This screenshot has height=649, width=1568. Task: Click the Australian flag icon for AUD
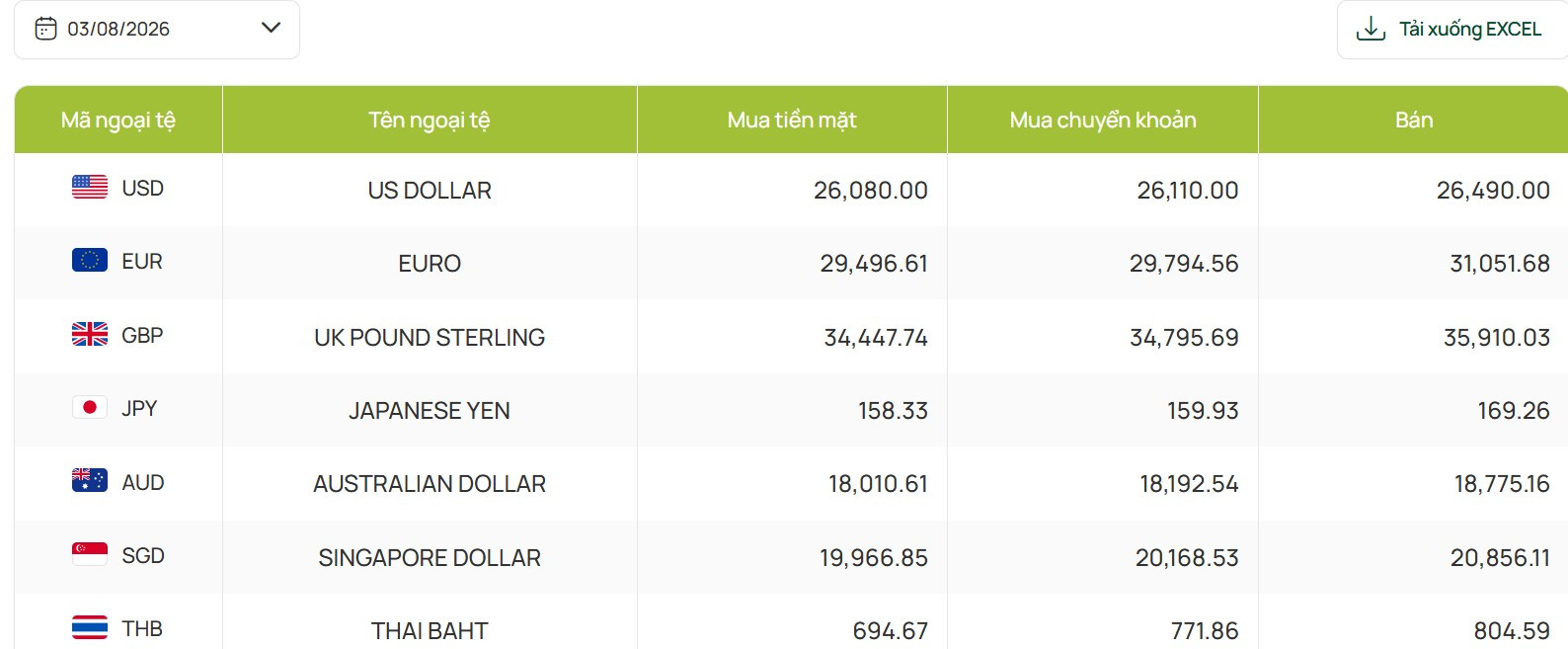[90, 480]
